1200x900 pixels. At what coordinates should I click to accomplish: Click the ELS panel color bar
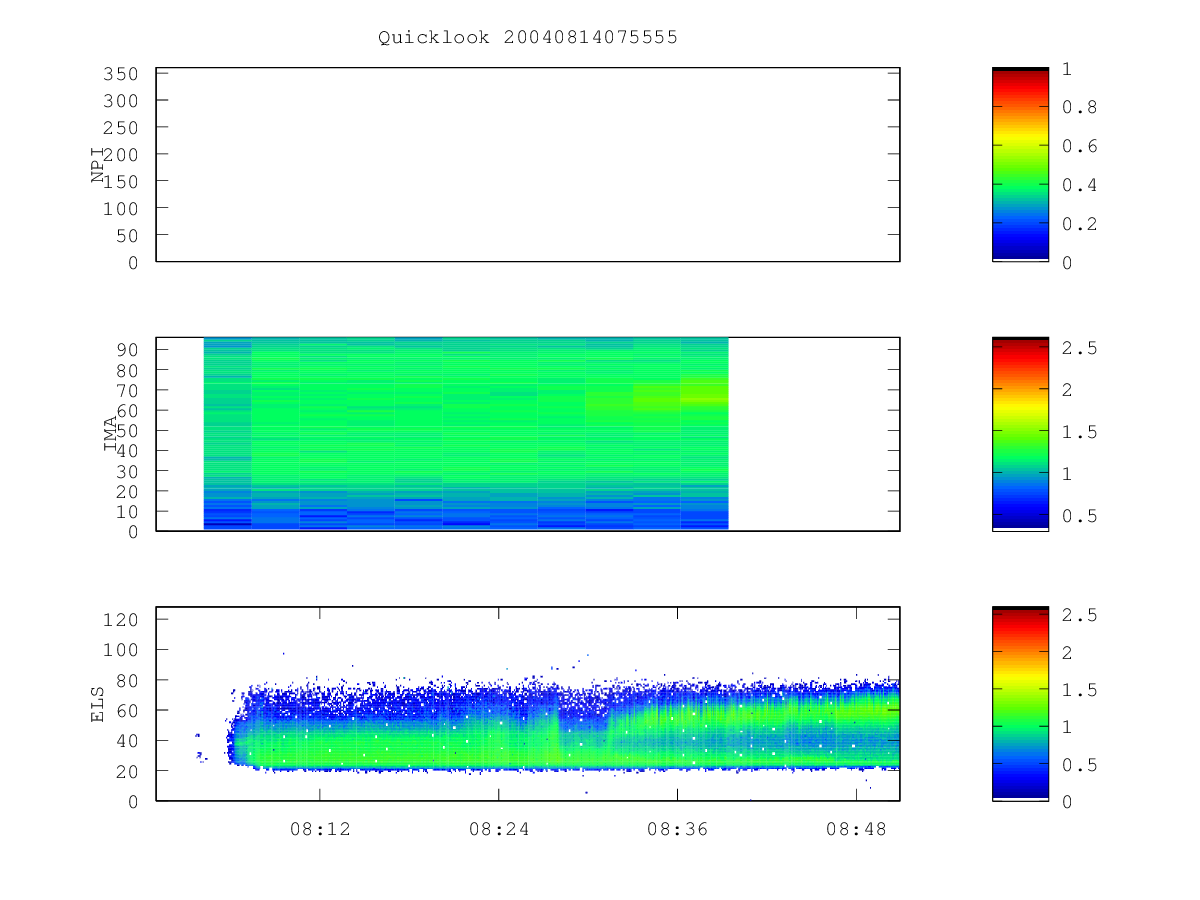(x=1020, y=704)
